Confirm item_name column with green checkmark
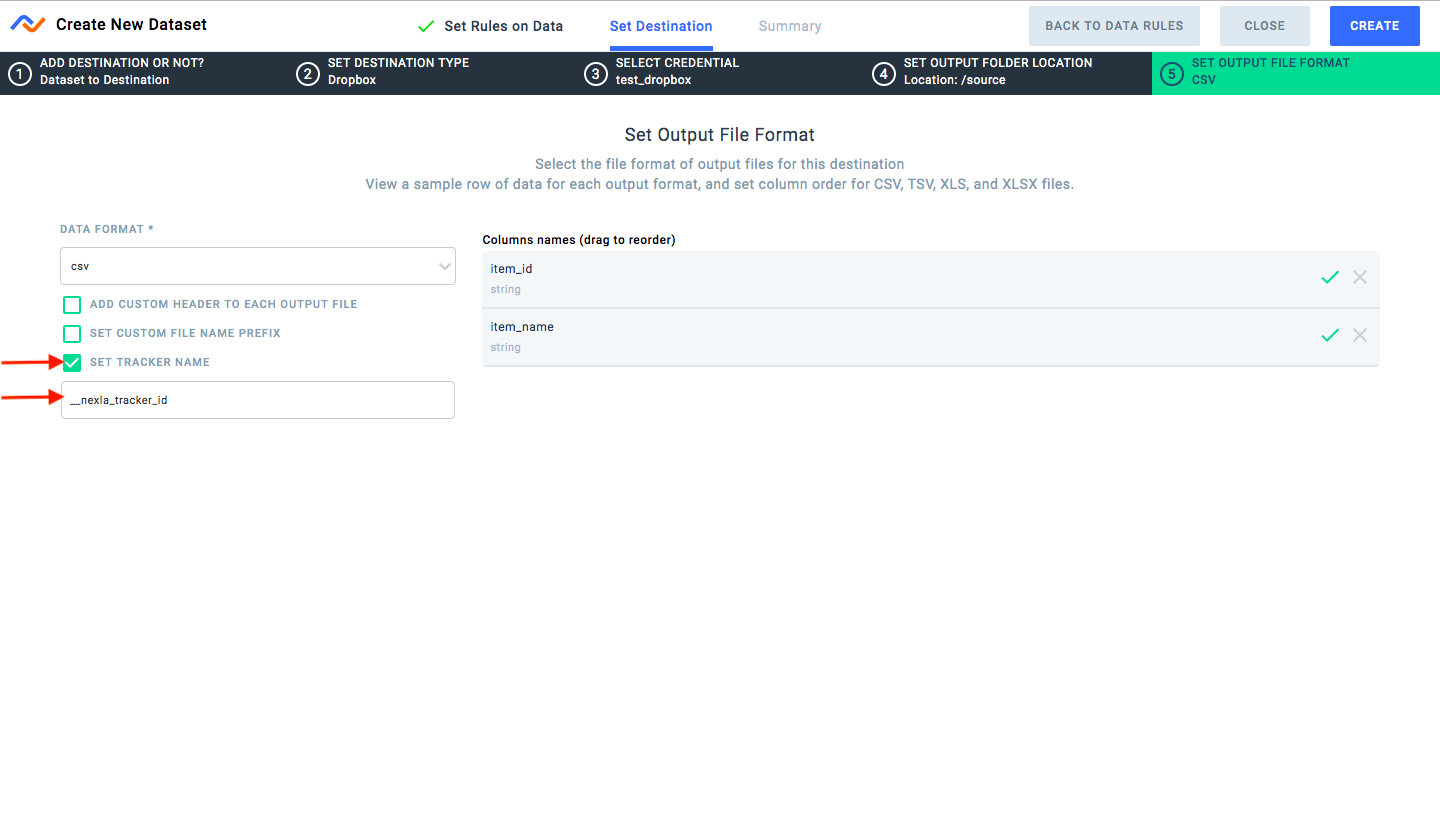The height and width of the screenshot is (822, 1440). point(1330,335)
